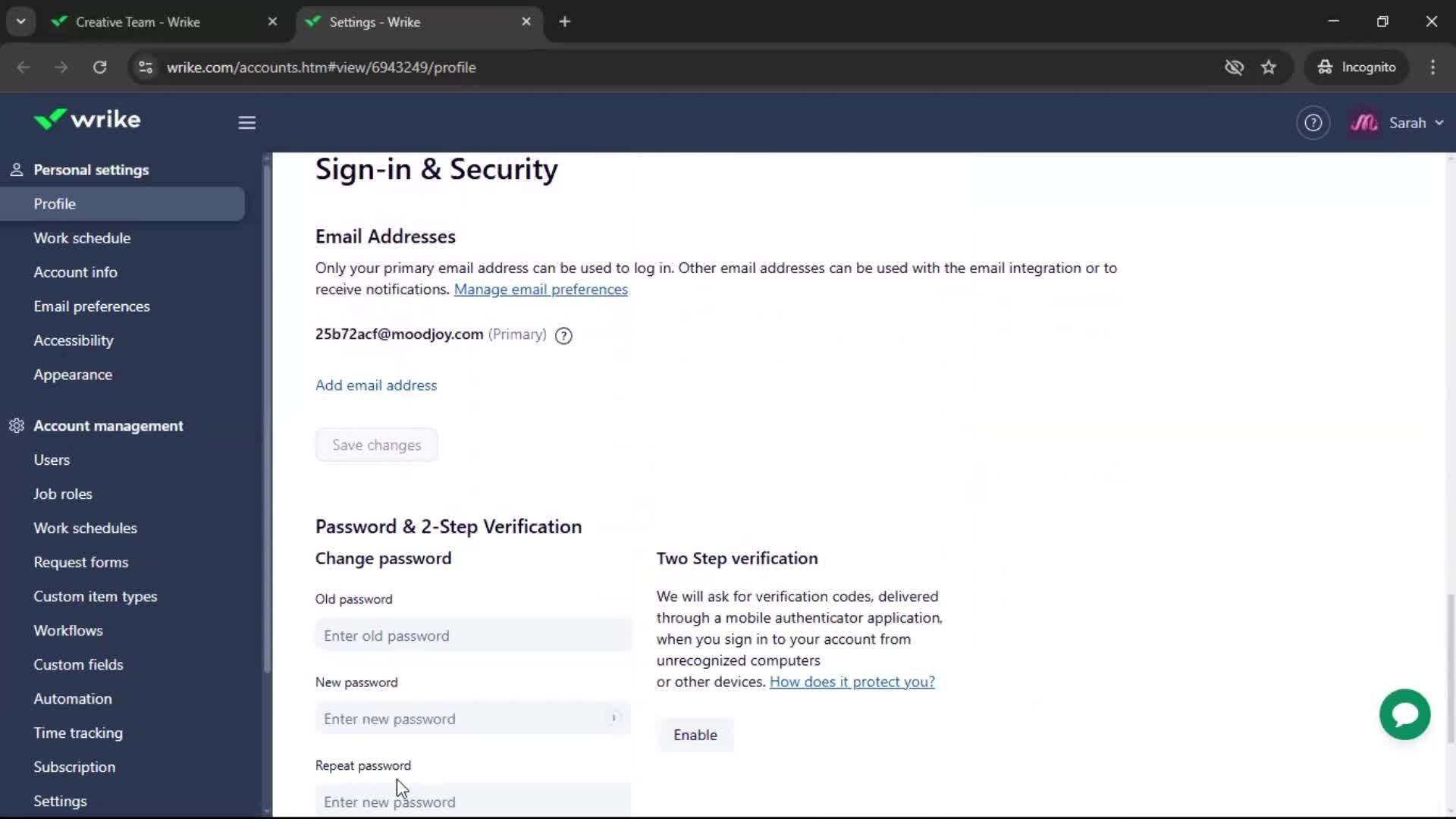Open Custom fields page
This screenshot has height=819, width=1456.
click(78, 665)
